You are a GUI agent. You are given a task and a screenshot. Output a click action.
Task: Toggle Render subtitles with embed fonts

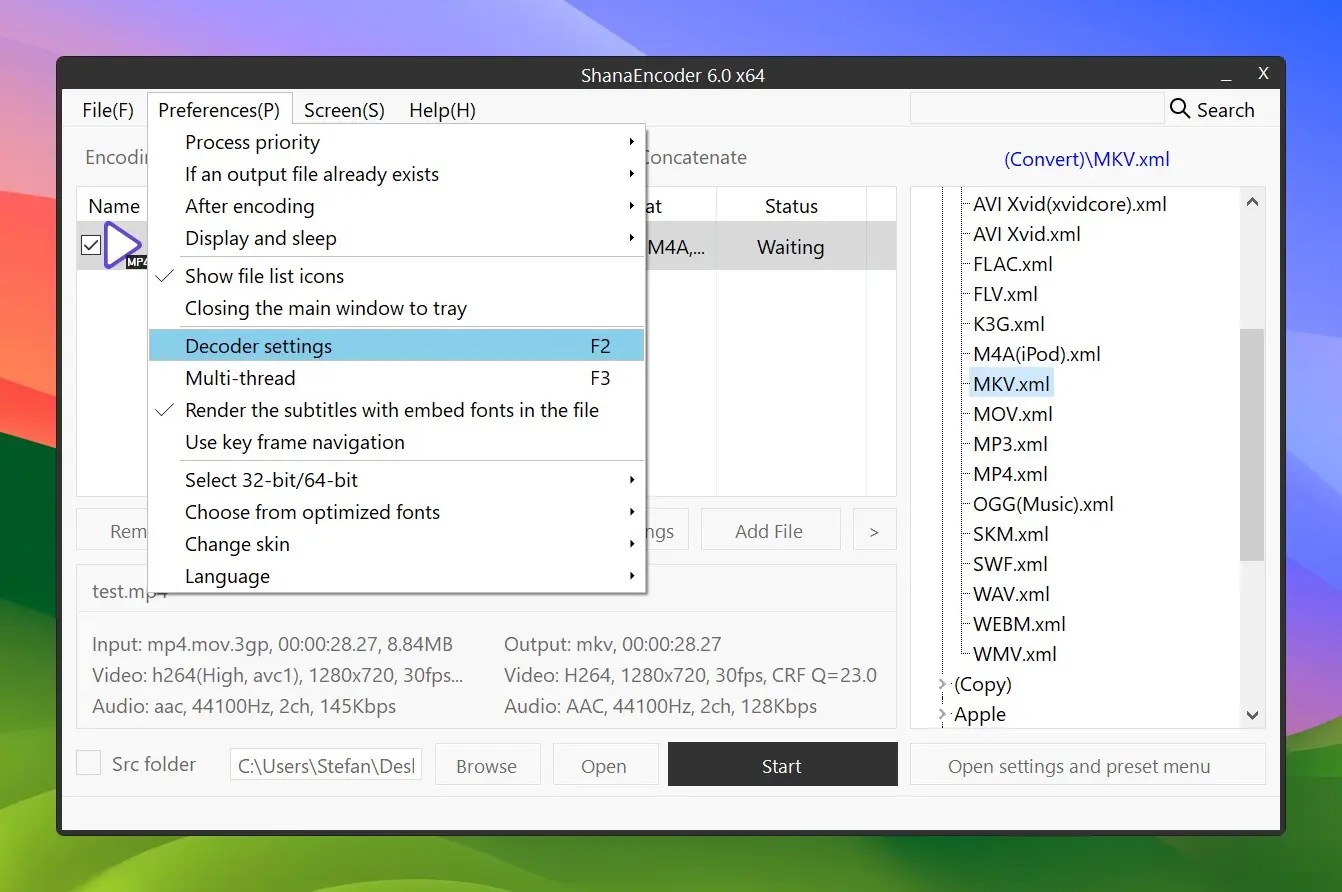[391, 410]
